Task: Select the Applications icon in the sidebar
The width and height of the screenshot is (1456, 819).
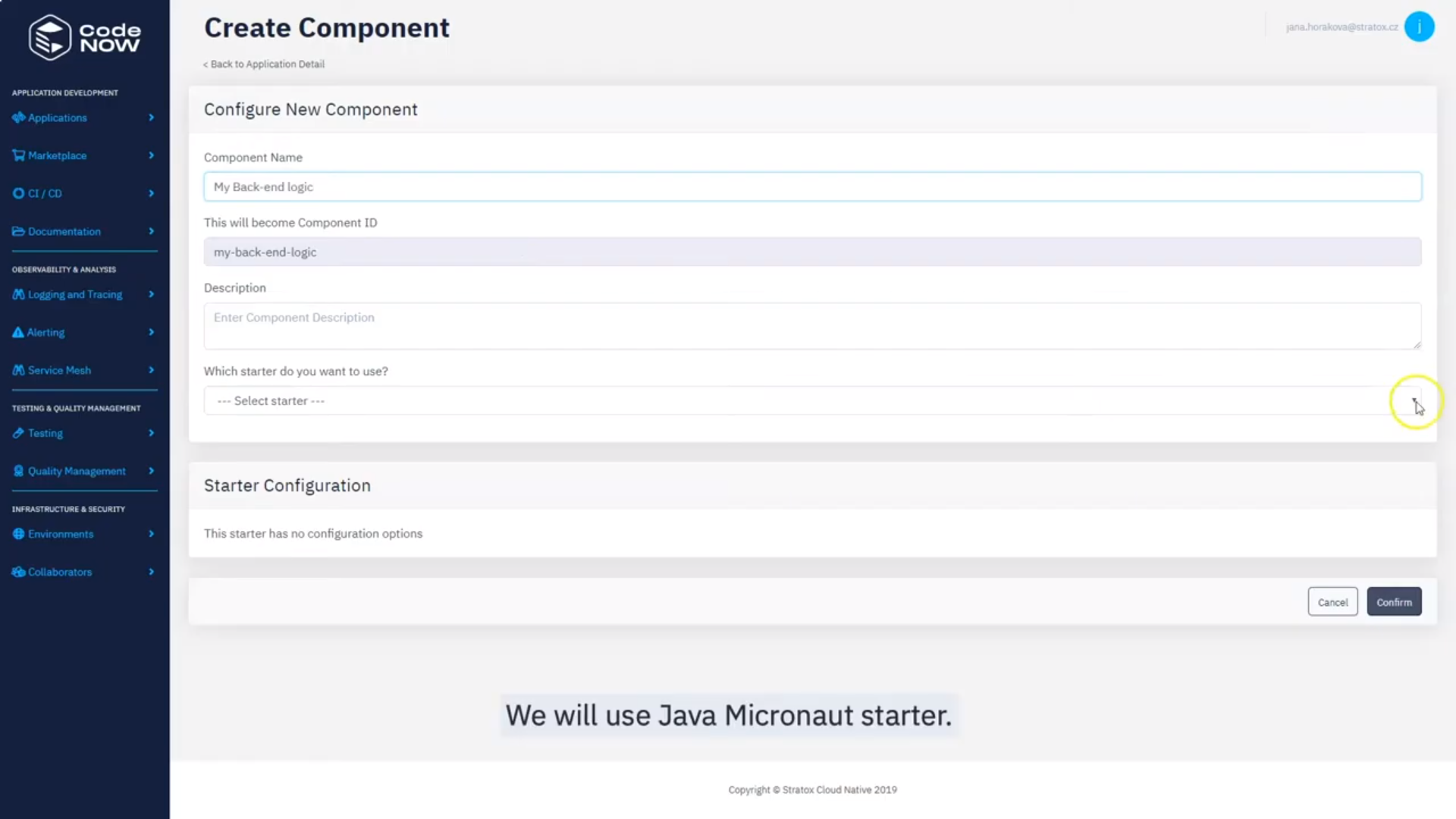Action: [17, 118]
